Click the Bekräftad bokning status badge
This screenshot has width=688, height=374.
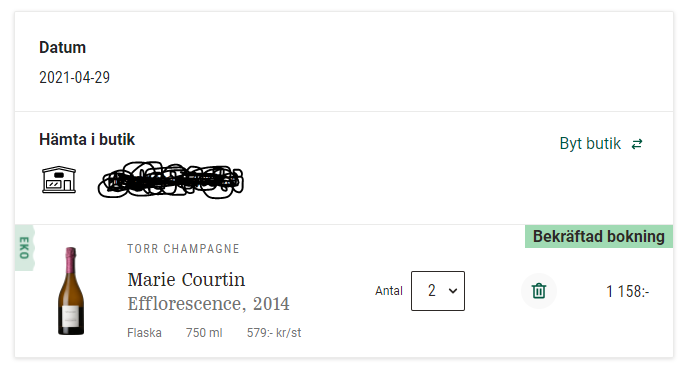599,236
